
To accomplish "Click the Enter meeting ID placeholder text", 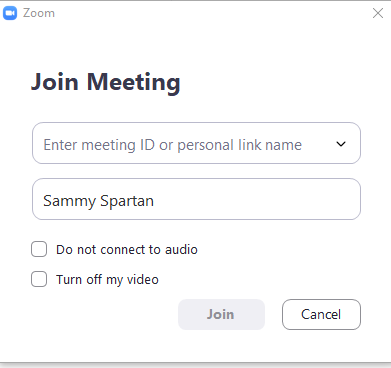I will point(172,145).
